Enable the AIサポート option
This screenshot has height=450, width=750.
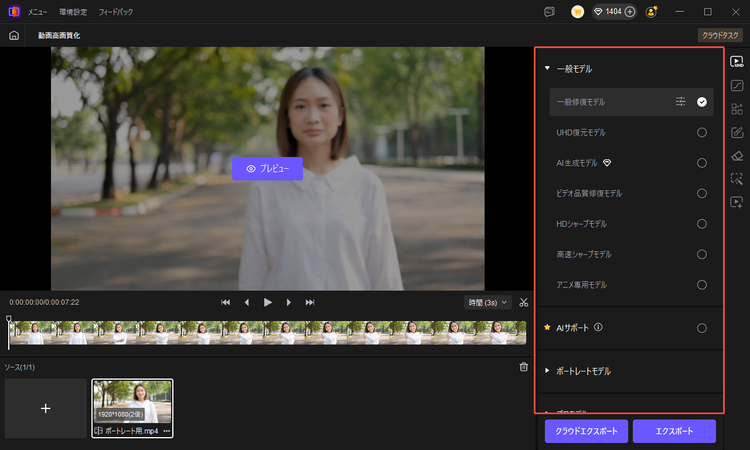[x=702, y=328]
